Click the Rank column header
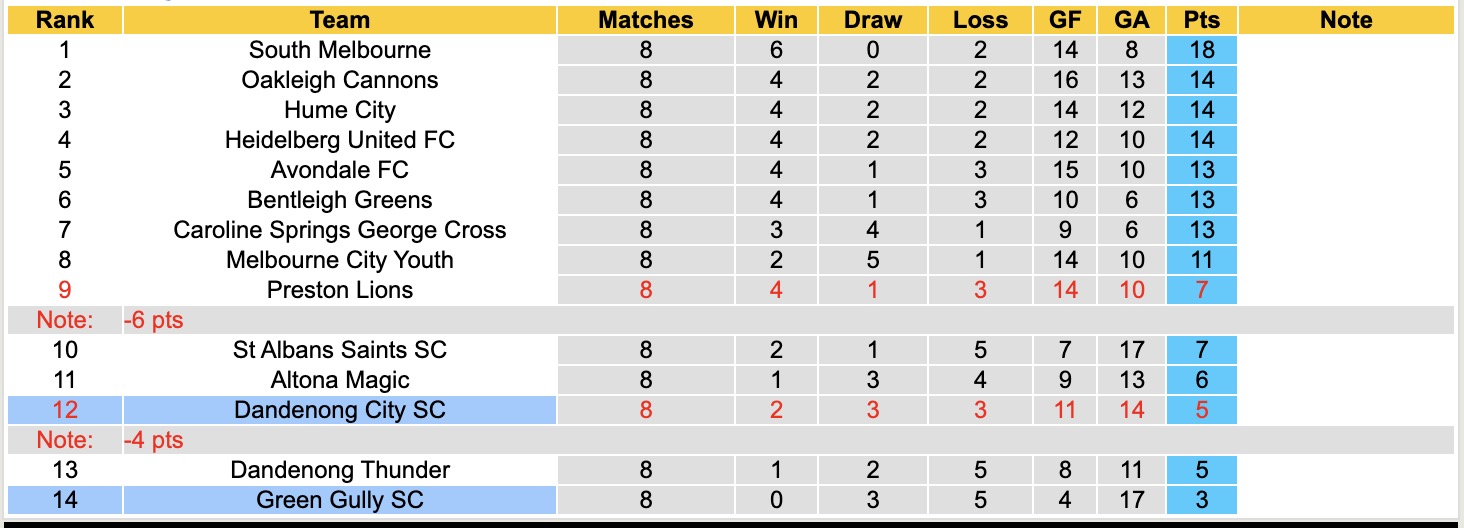The width and height of the screenshot is (1464, 528). click(64, 20)
